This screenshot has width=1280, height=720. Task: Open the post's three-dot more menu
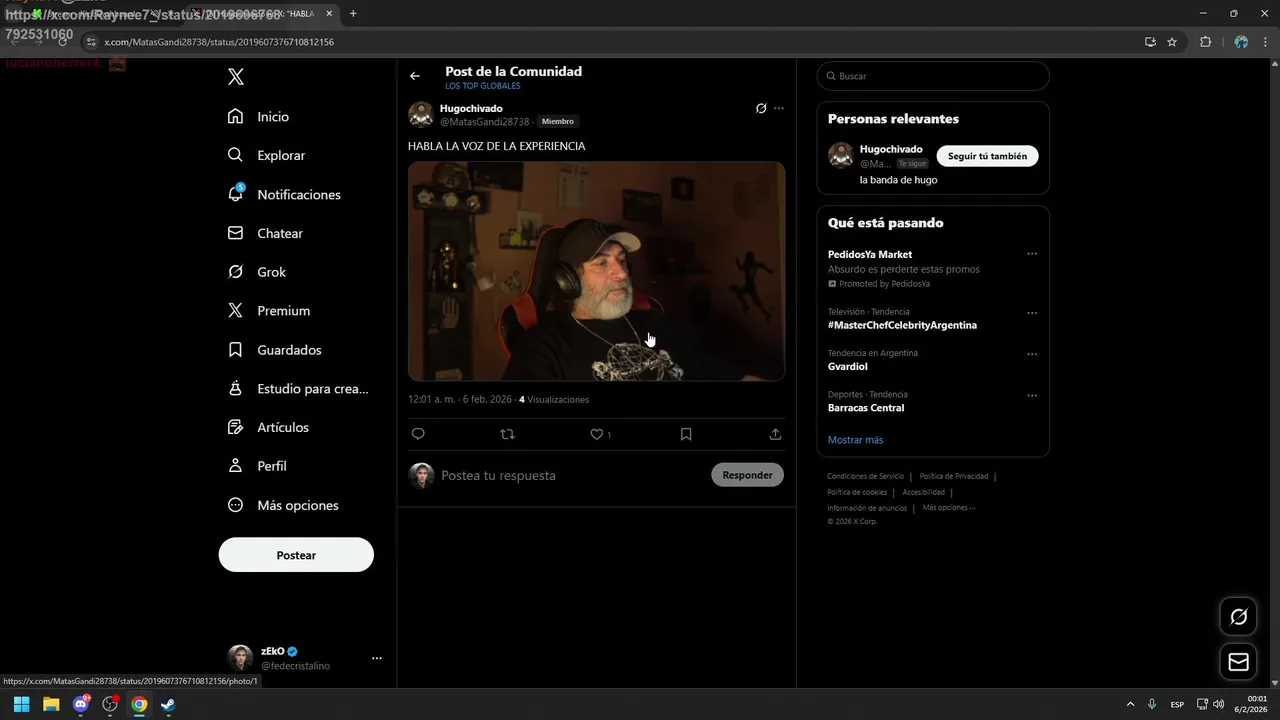(779, 108)
